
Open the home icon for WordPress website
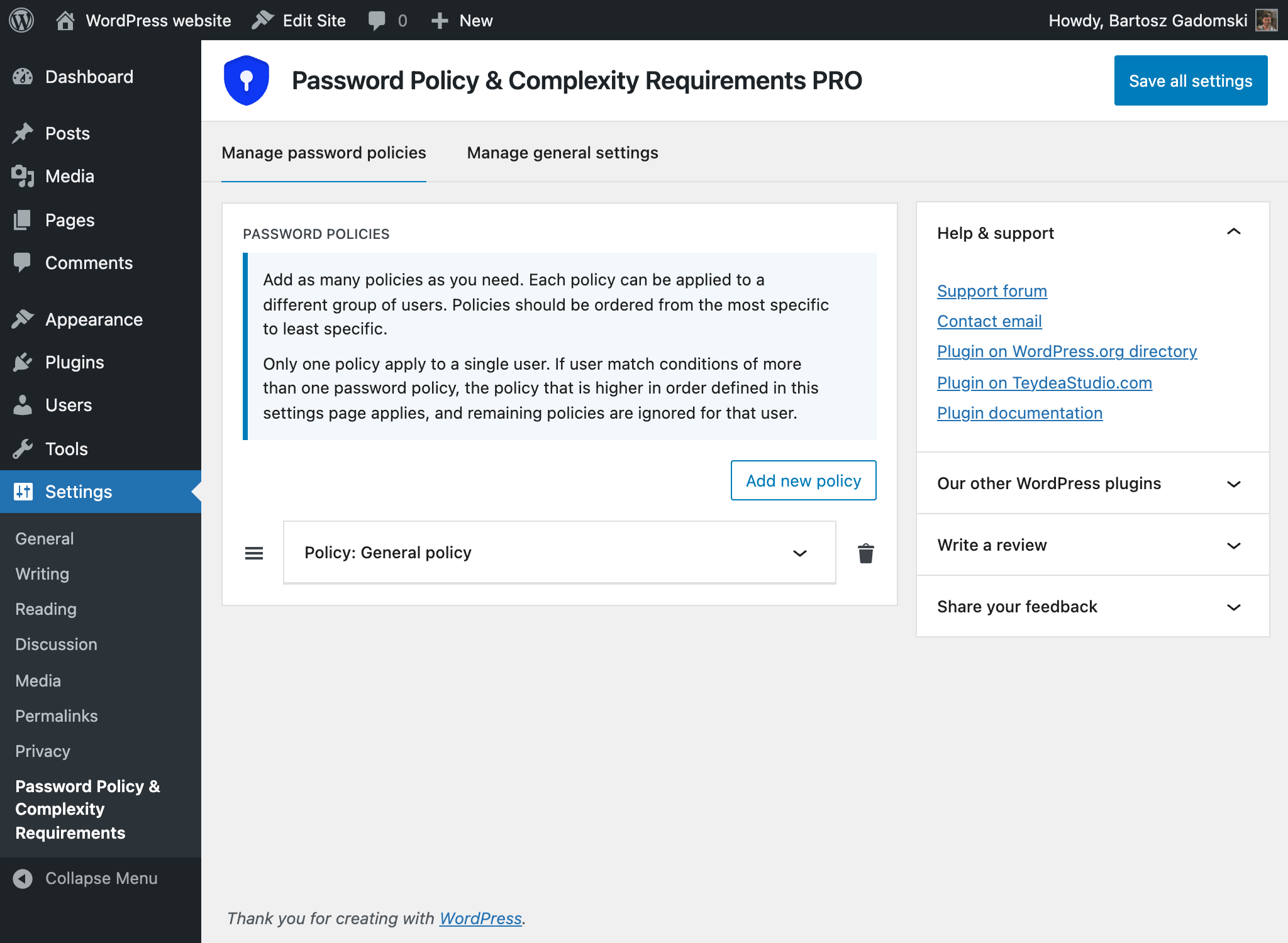pyautogui.click(x=65, y=21)
